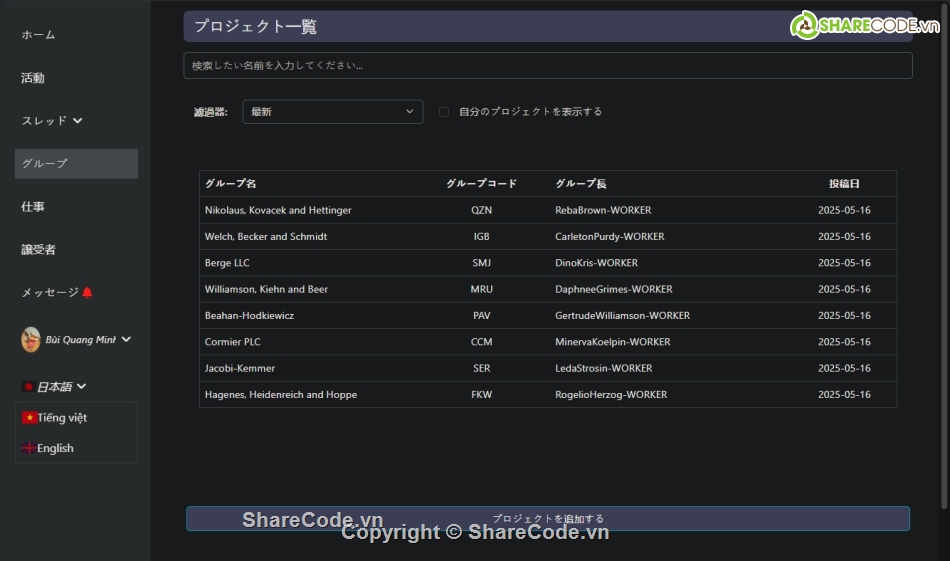The image size is (950, 561).
Task: Click the 投稿日 column header
Action: tap(844, 184)
